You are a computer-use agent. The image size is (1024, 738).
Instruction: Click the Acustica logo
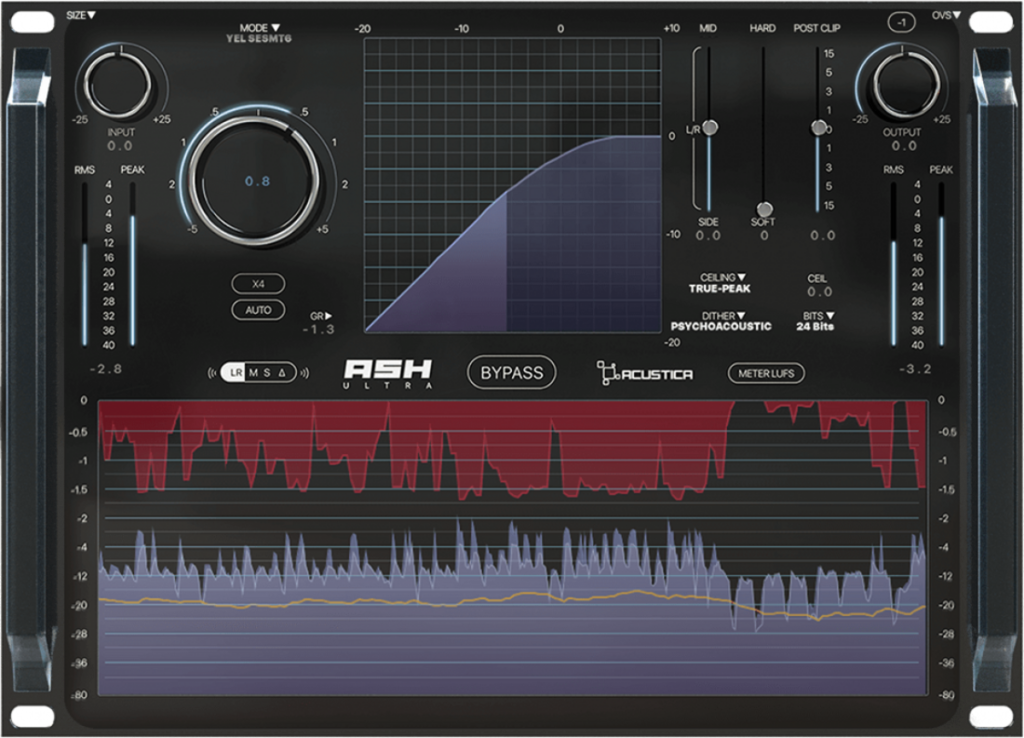(645, 373)
